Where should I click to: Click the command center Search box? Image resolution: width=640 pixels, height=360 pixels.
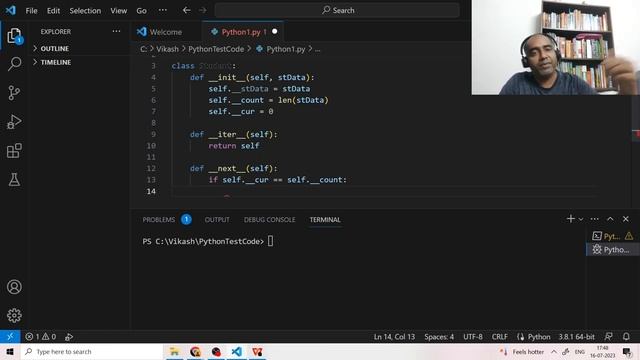337,10
